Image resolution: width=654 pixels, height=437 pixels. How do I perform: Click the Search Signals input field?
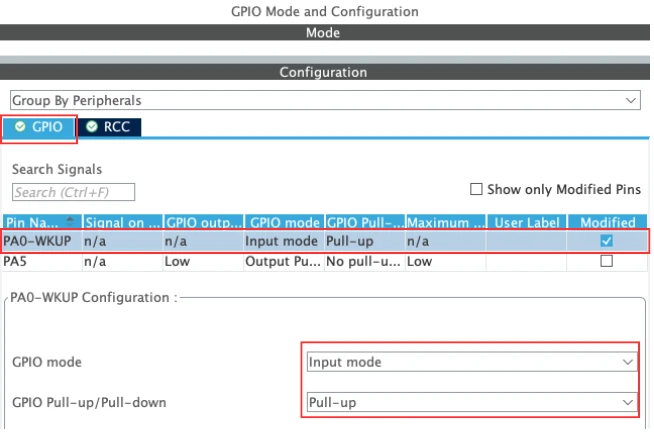tap(73, 192)
